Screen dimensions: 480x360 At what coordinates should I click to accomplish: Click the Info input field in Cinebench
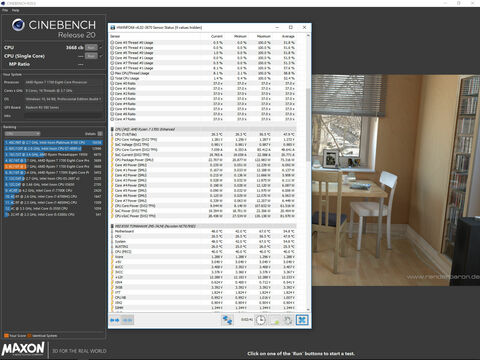pyautogui.click(x=63, y=116)
